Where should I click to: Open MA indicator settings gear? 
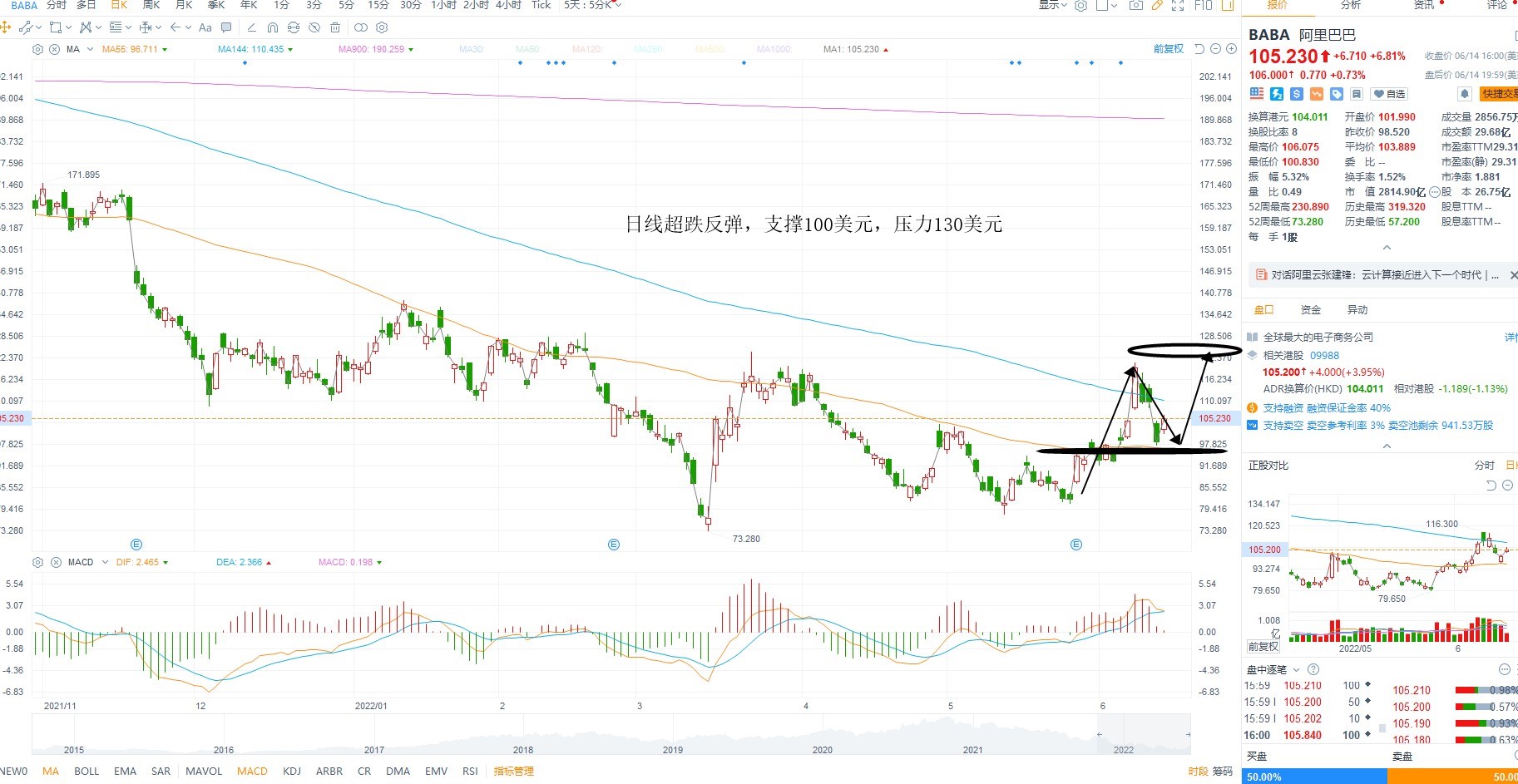pos(37,49)
